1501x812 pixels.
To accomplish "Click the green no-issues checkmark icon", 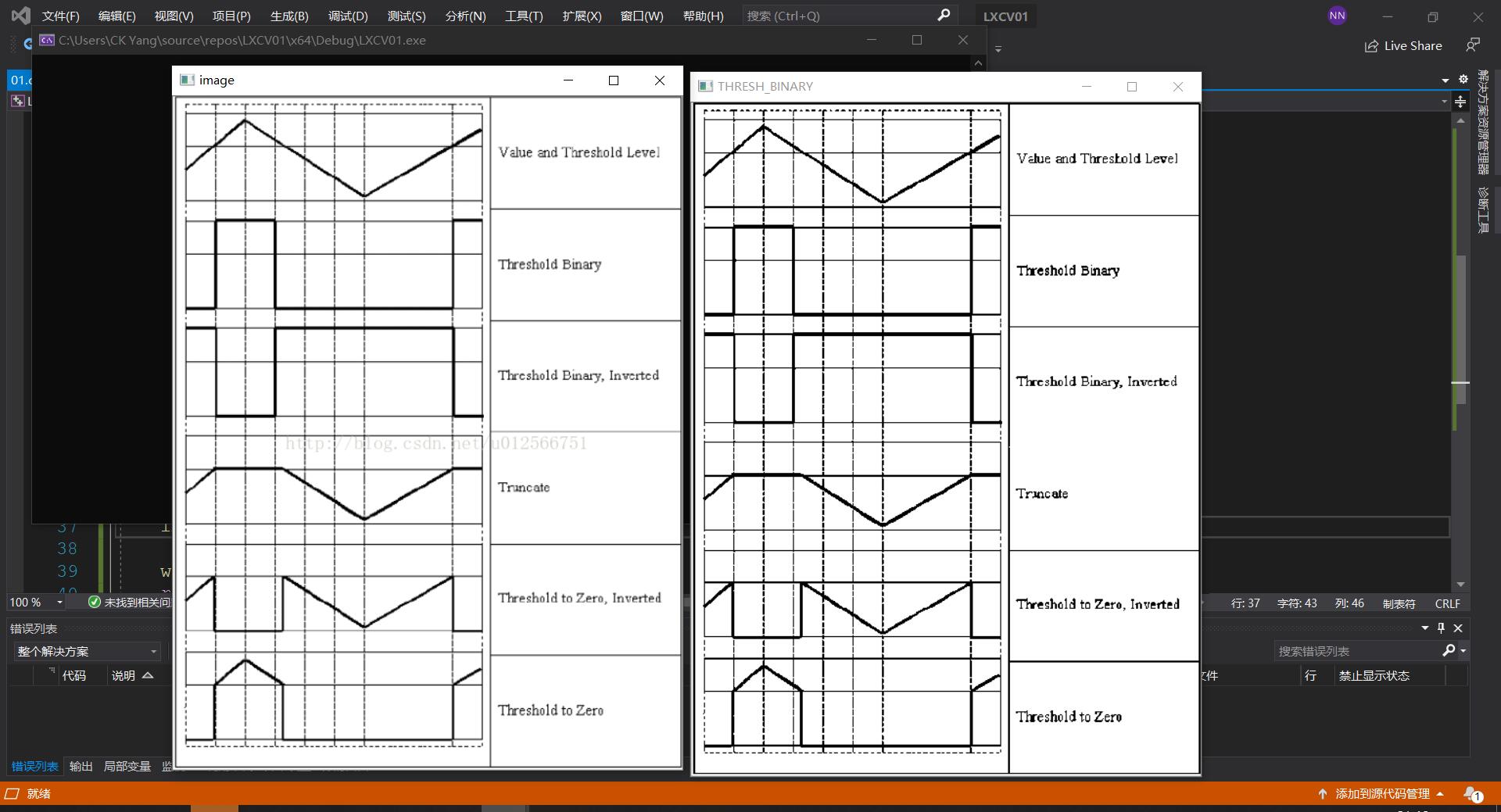I will (95, 602).
